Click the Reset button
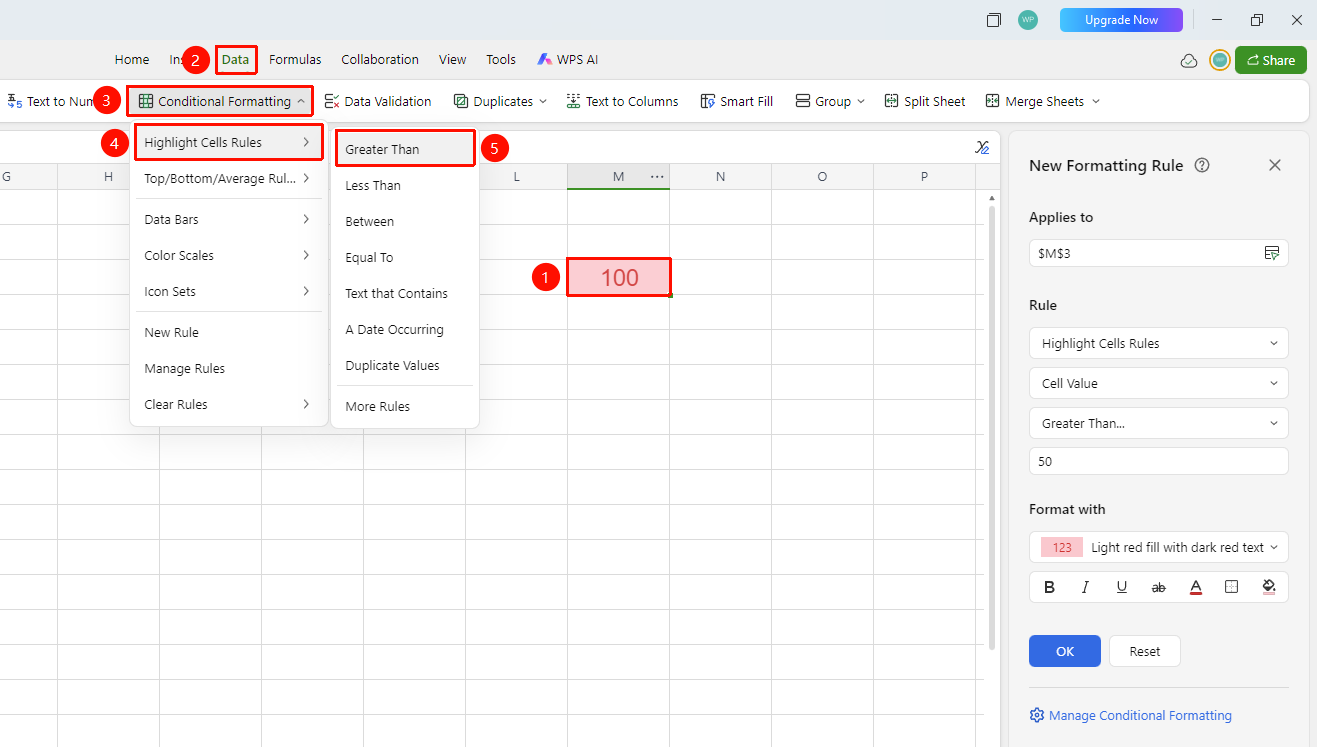 [1145, 651]
